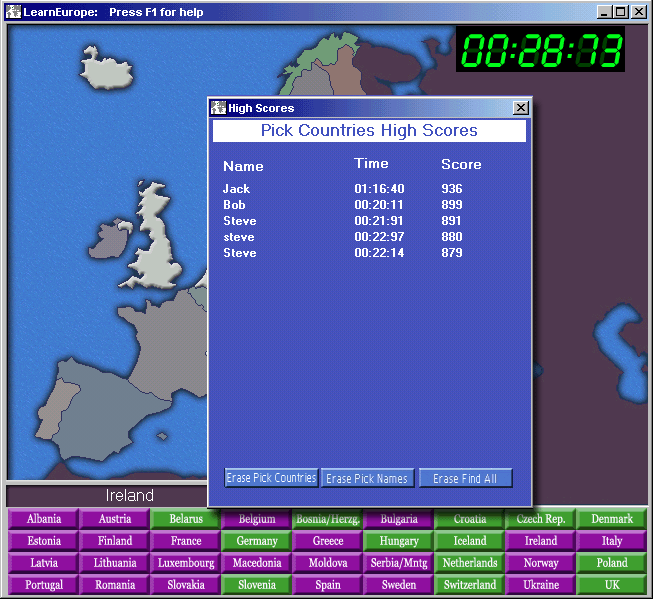This screenshot has height=599, width=653.
Task: Select the Belarus country button
Action: (186, 519)
